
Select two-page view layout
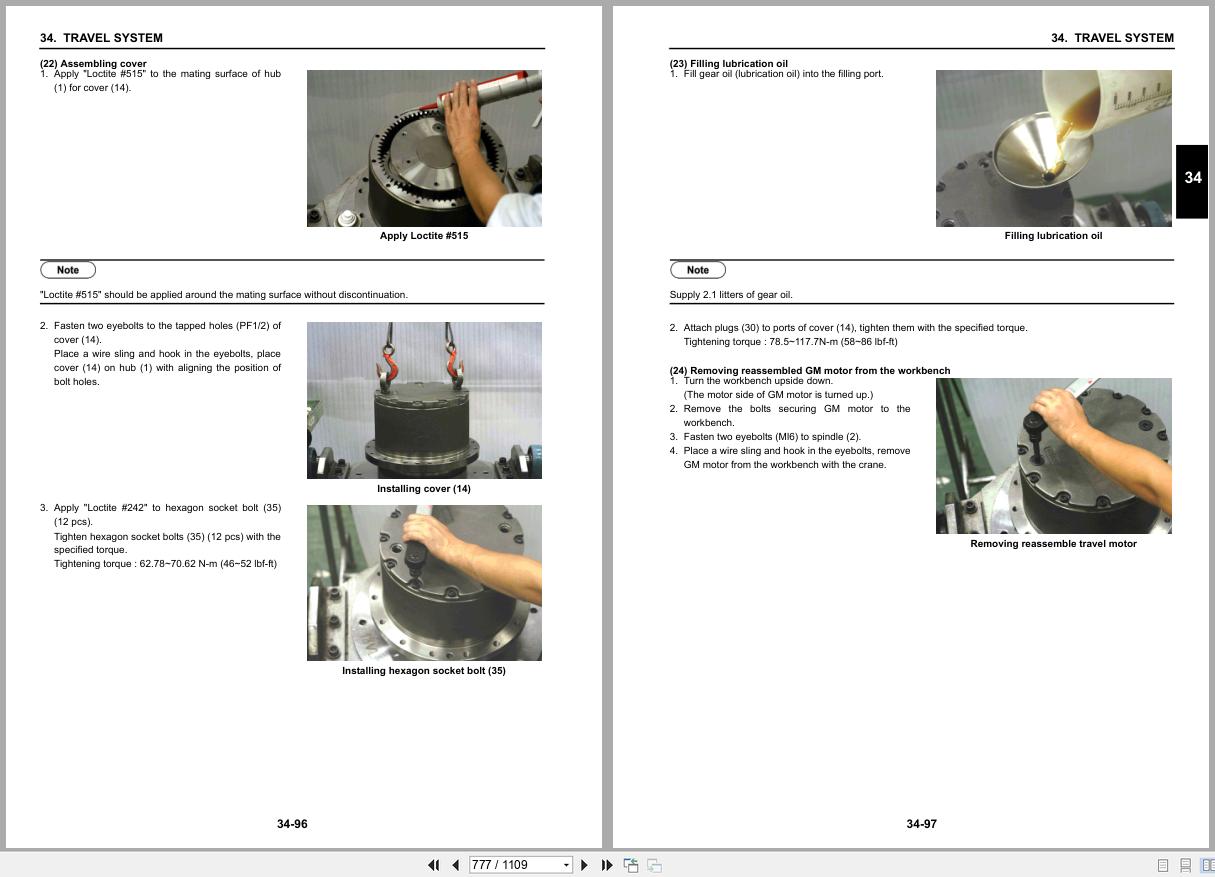[1207, 866]
